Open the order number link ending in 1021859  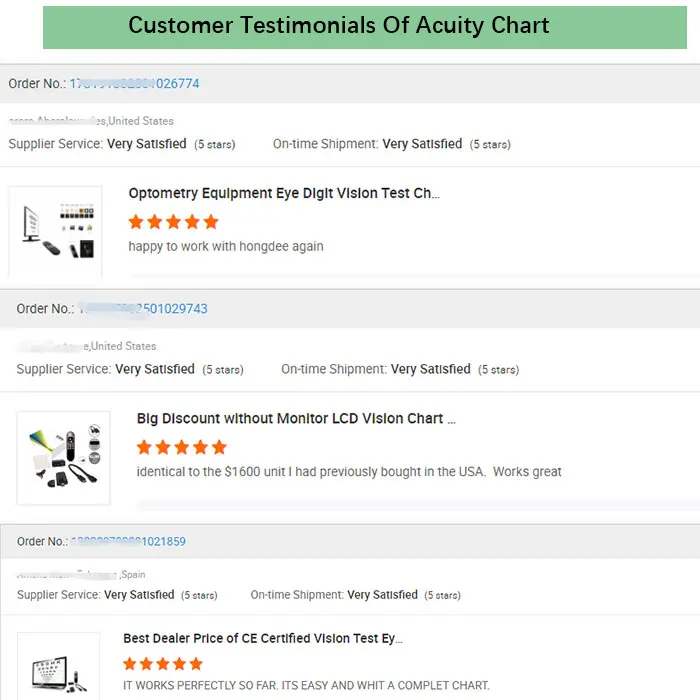[x=128, y=542]
